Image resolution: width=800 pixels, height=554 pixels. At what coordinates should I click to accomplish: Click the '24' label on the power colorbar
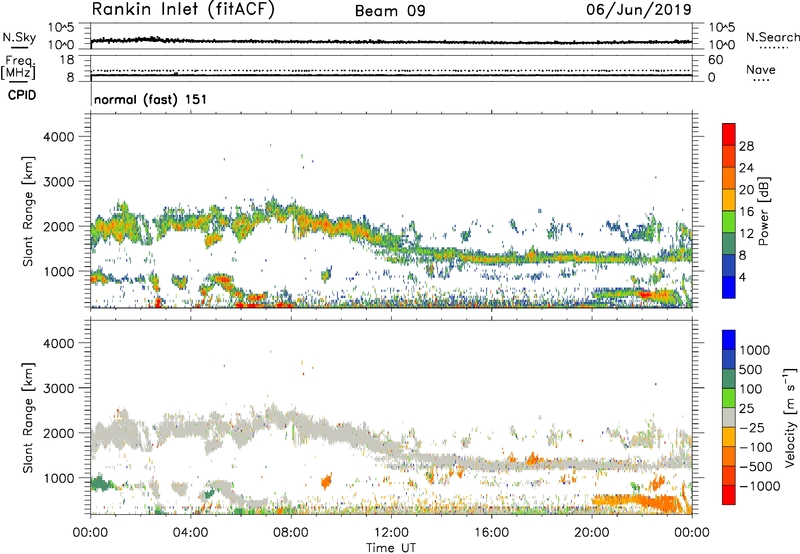[x=746, y=168]
